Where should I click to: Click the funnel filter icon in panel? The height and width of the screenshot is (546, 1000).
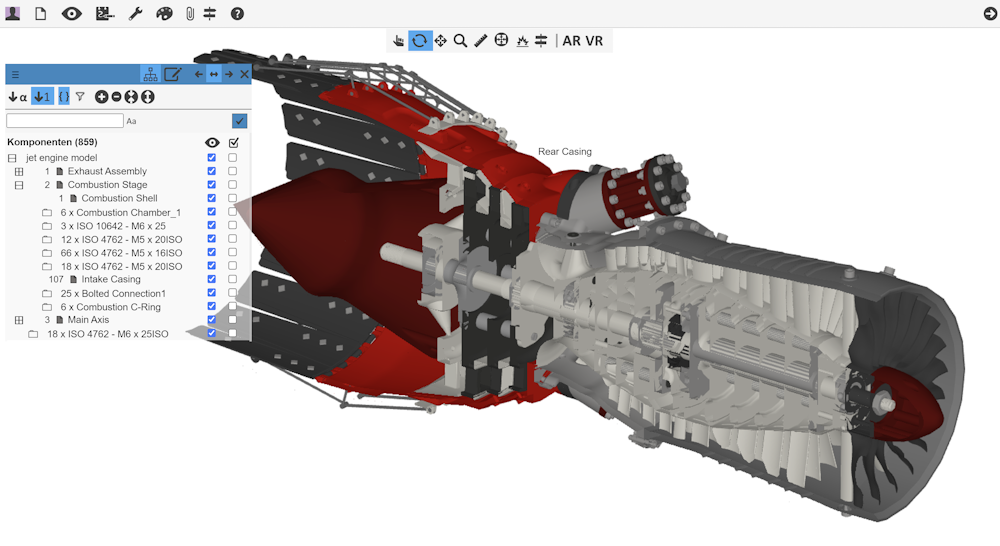[x=80, y=97]
